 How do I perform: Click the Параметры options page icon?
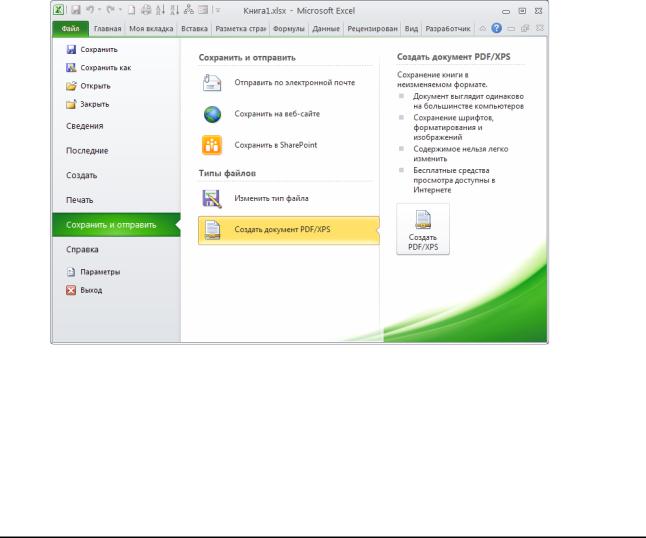(71, 272)
